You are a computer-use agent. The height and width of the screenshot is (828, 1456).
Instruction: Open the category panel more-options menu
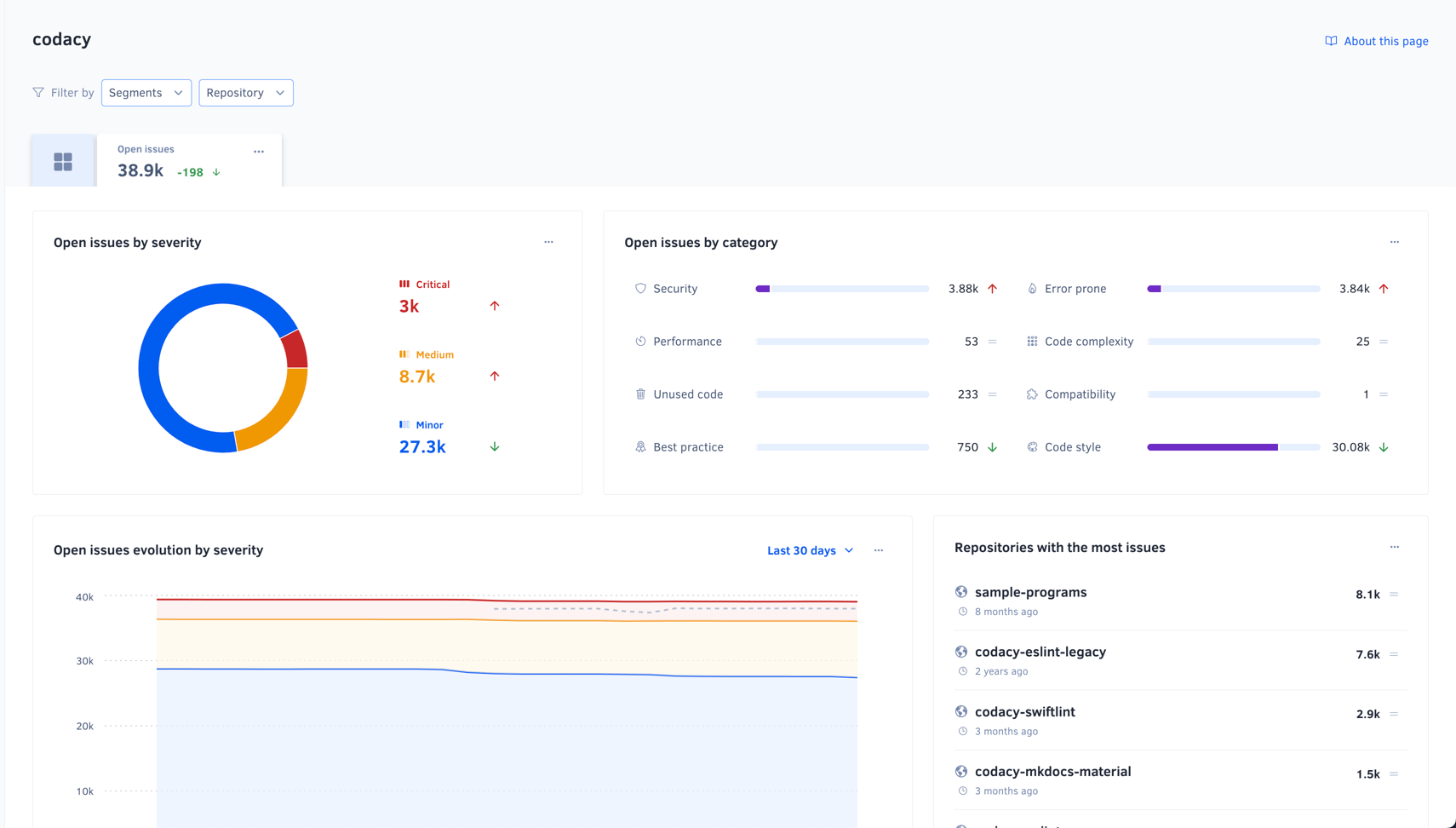(1395, 242)
